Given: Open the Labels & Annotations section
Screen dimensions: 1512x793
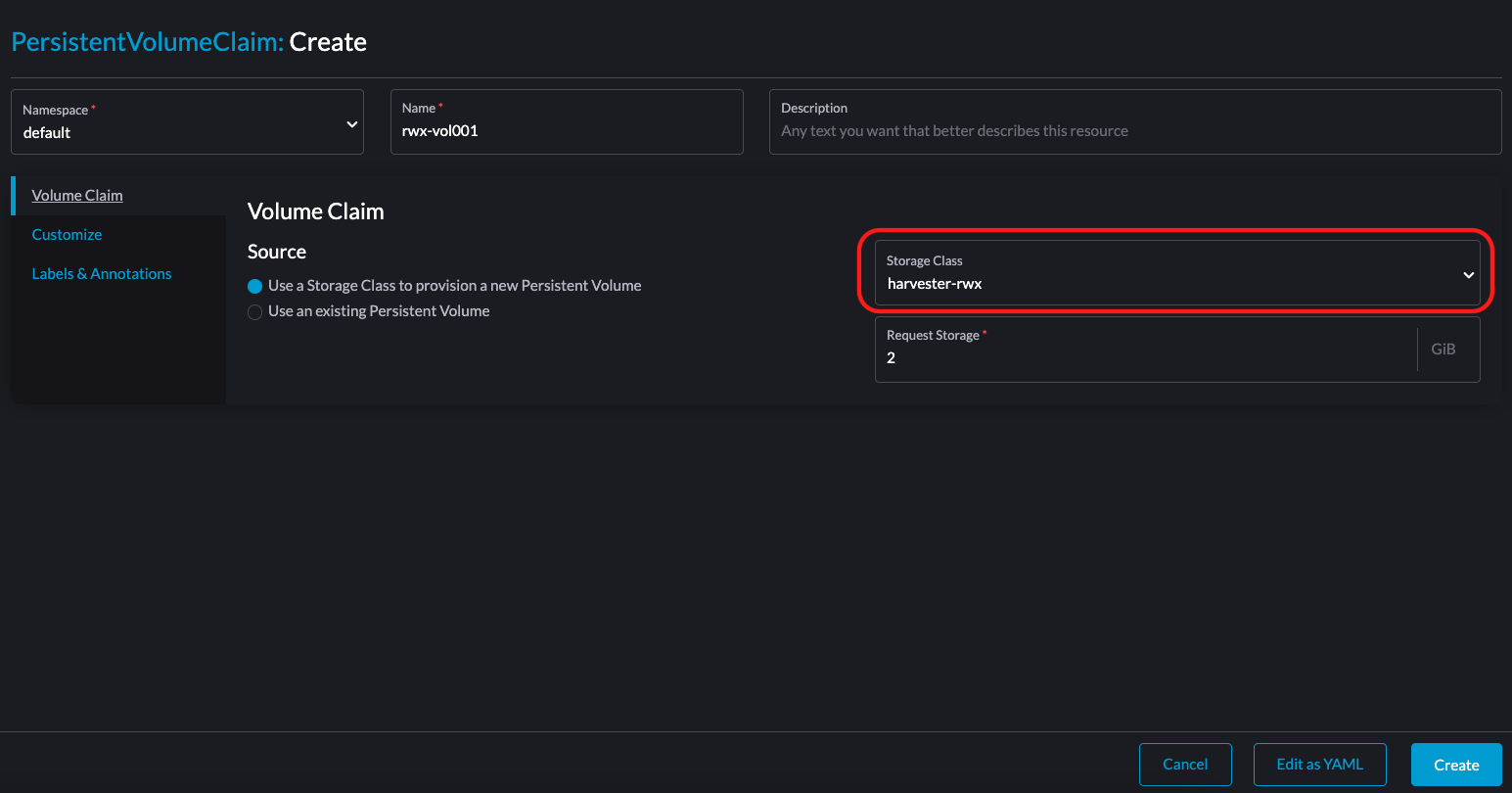Looking at the screenshot, I should coord(101,273).
